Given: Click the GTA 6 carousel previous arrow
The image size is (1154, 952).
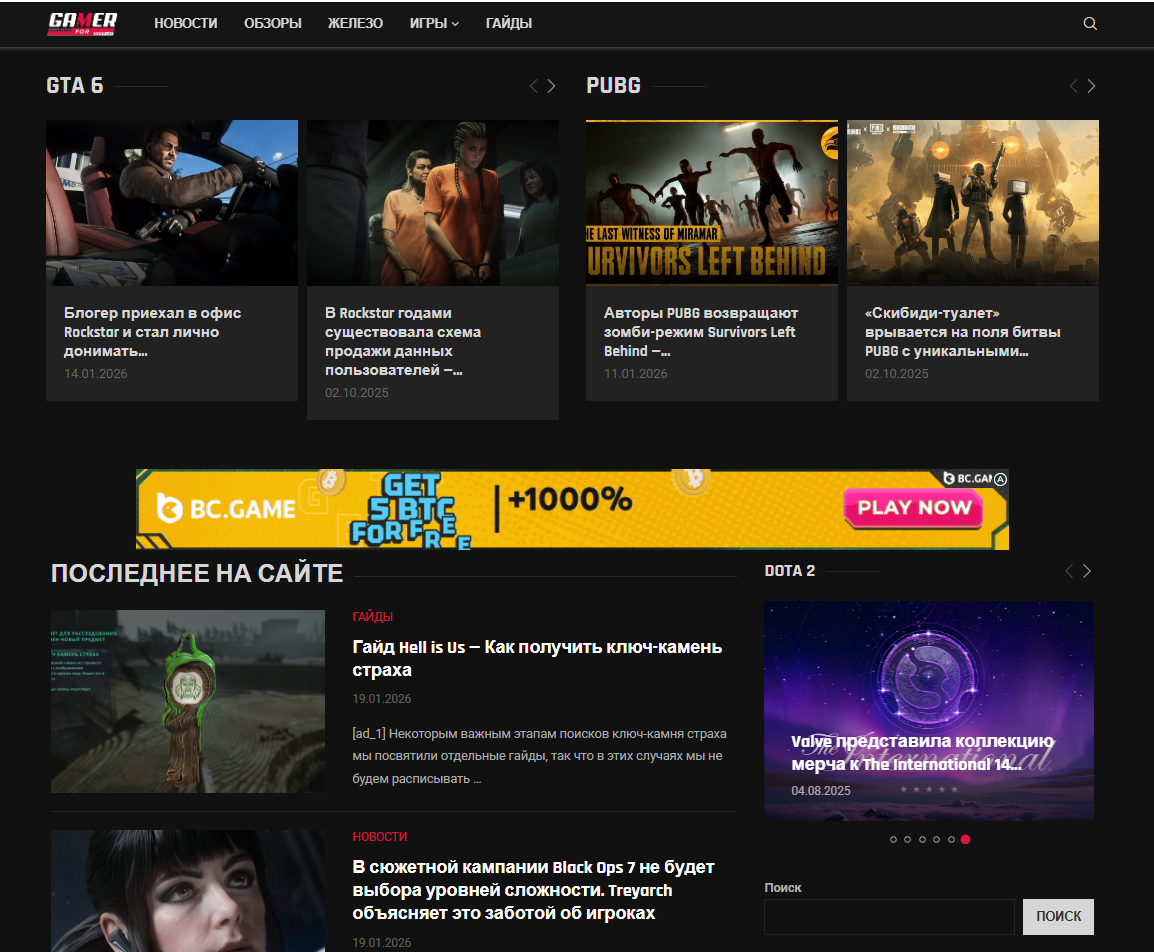Looking at the screenshot, I should click(534, 86).
